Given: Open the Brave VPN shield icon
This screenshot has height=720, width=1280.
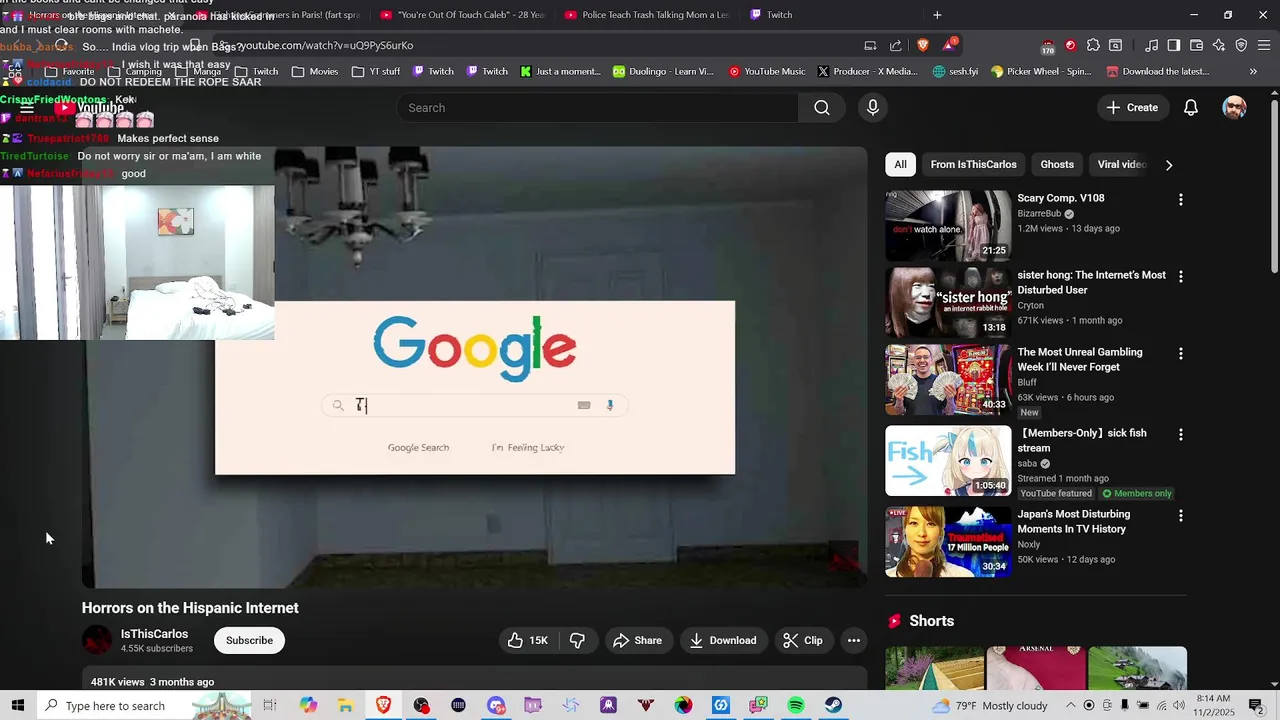Looking at the screenshot, I should pyautogui.click(x=1241, y=45).
